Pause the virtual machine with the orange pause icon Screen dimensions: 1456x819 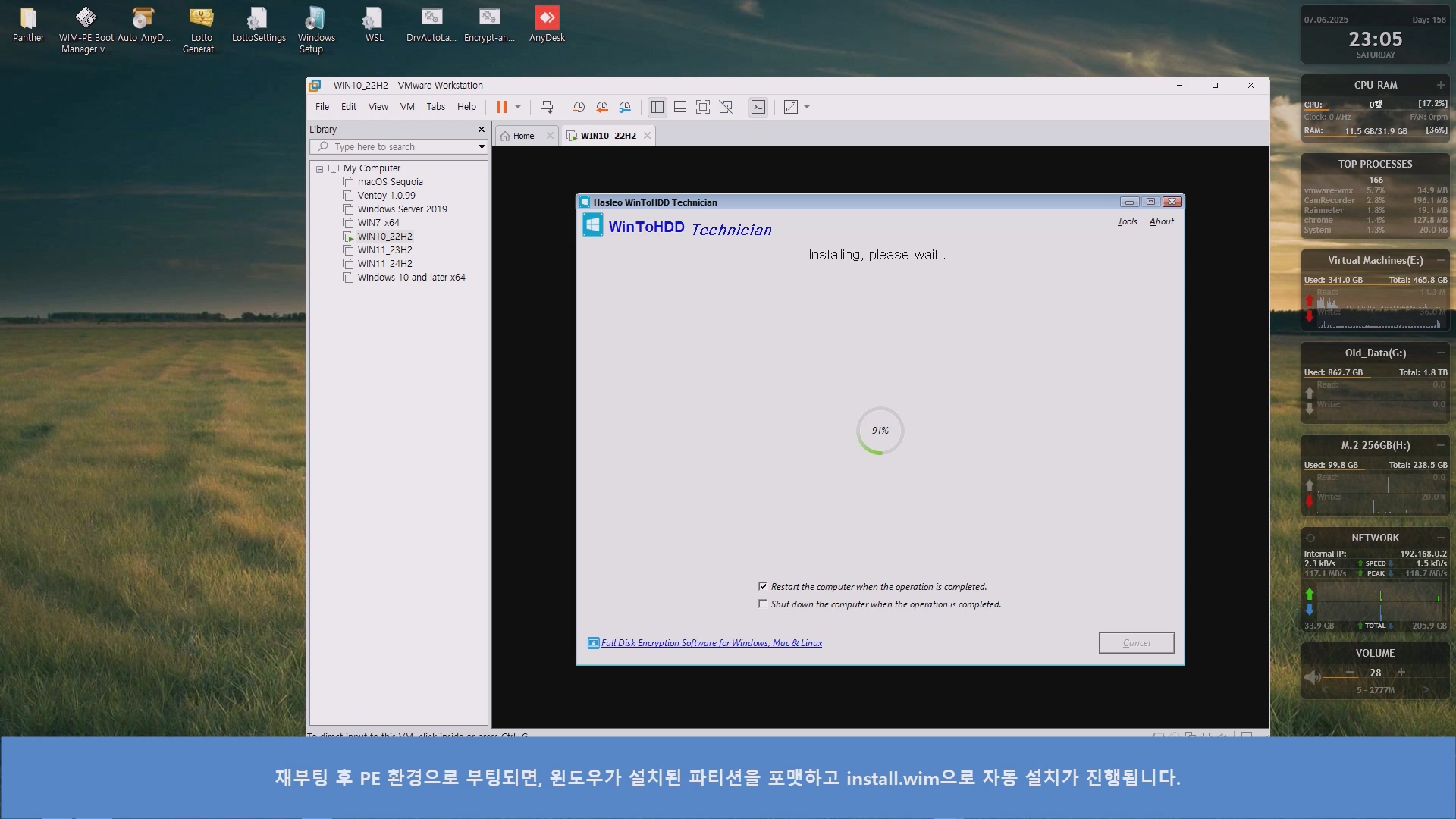(501, 107)
